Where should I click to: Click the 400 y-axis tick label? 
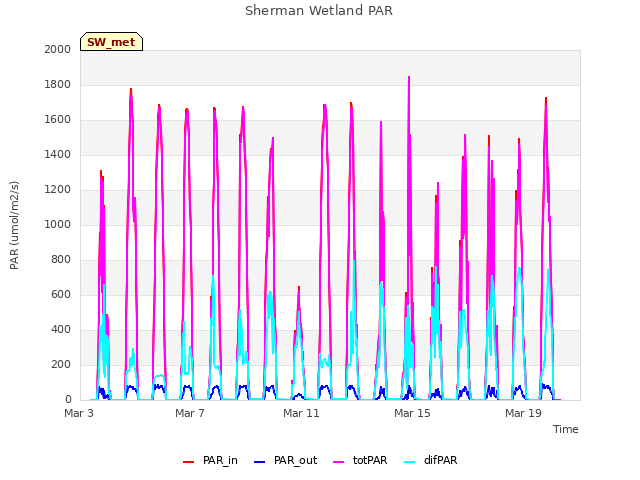pyautogui.click(x=61, y=330)
